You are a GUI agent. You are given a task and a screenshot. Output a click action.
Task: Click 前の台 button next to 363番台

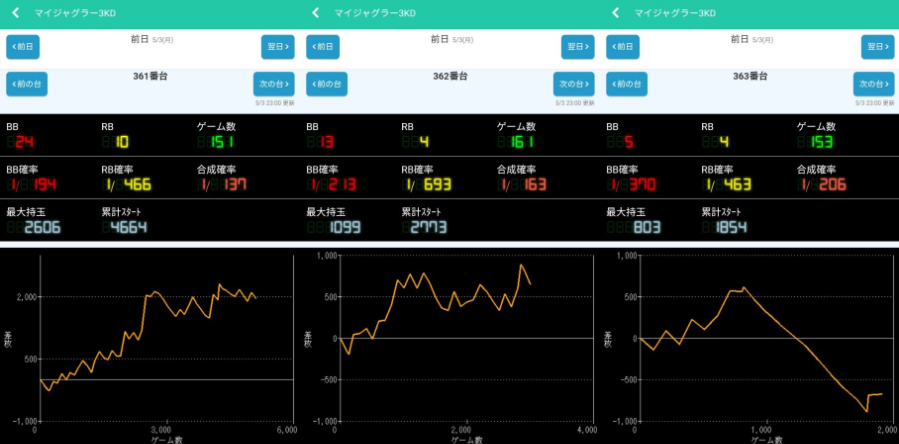point(627,84)
